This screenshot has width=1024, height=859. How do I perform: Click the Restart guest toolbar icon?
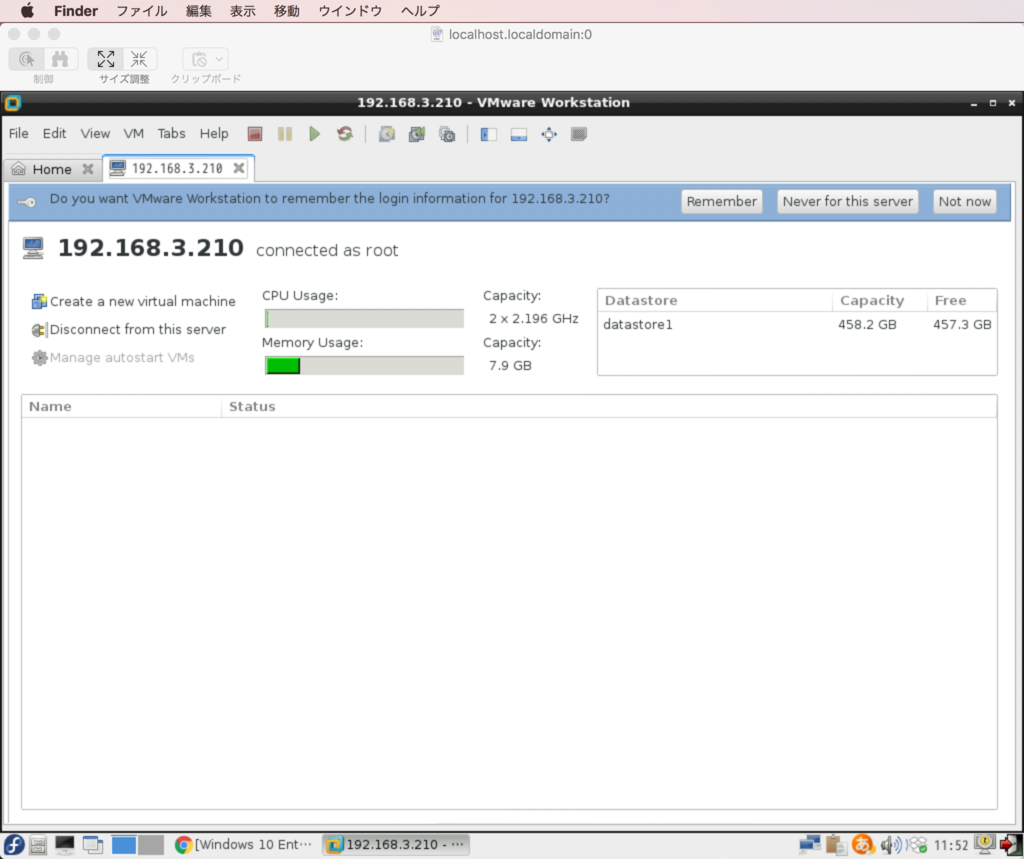[x=345, y=134]
